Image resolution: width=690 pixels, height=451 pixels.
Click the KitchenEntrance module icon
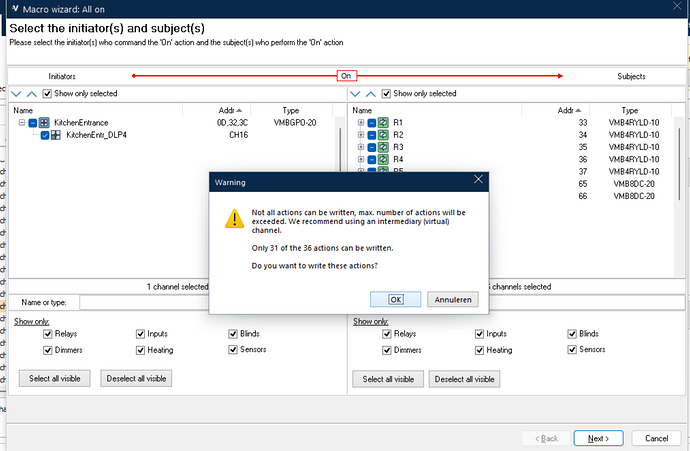point(45,122)
